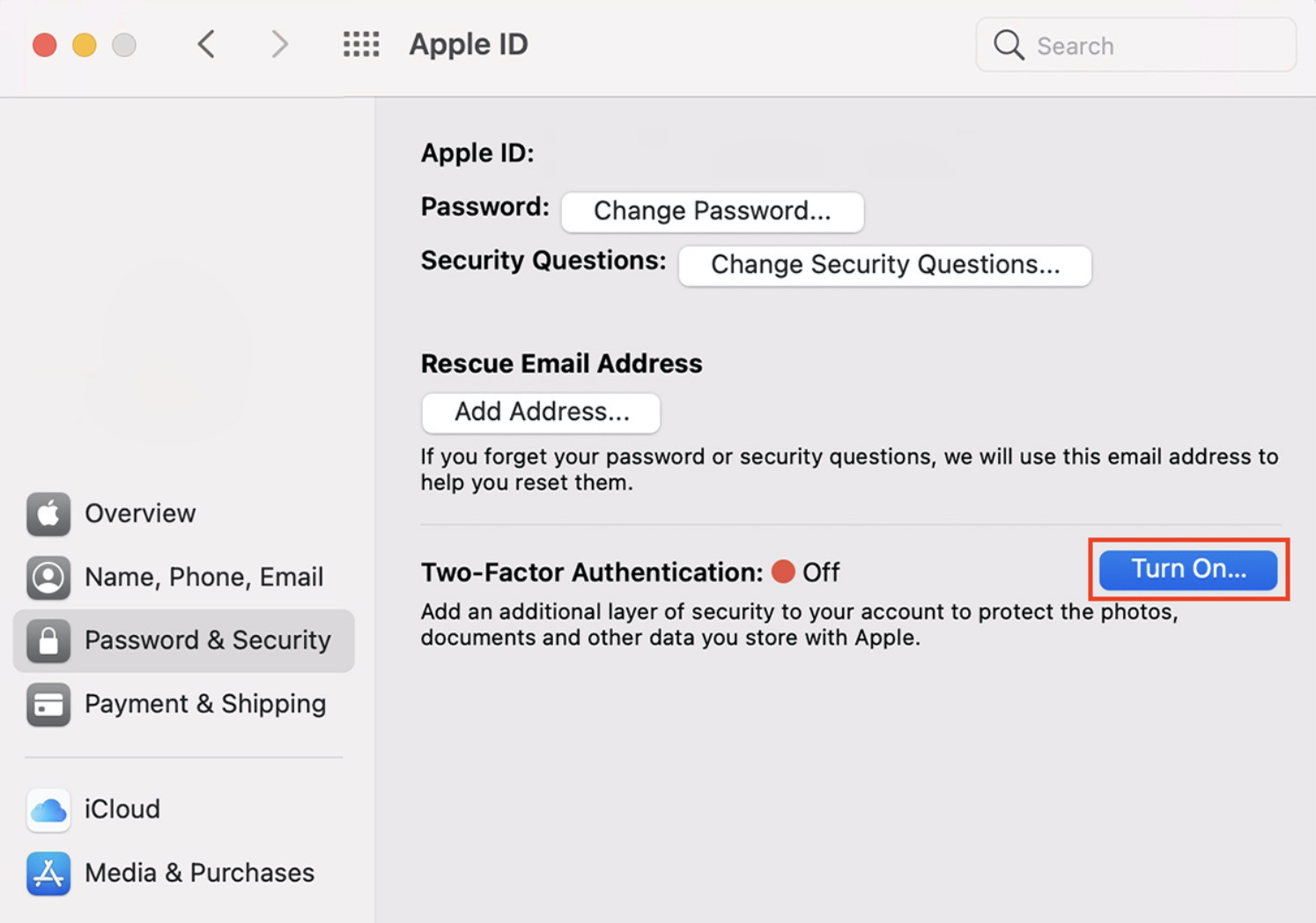Screen dimensions: 1316x923
Task: Click the Payment & Shipping card icon
Action: (48, 704)
